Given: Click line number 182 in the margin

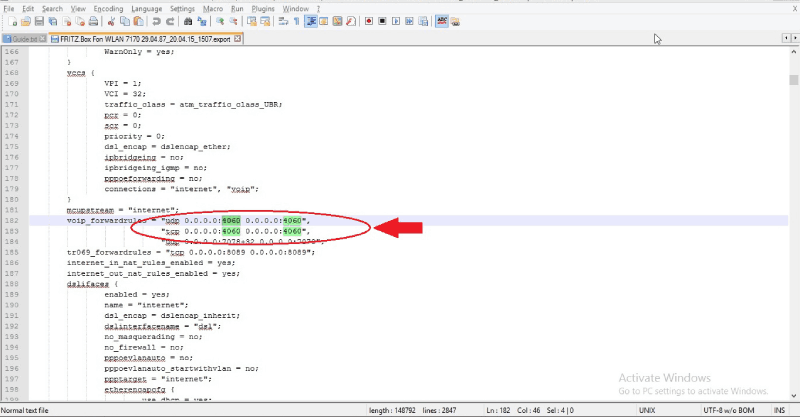Looking at the screenshot, I should point(12,220).
